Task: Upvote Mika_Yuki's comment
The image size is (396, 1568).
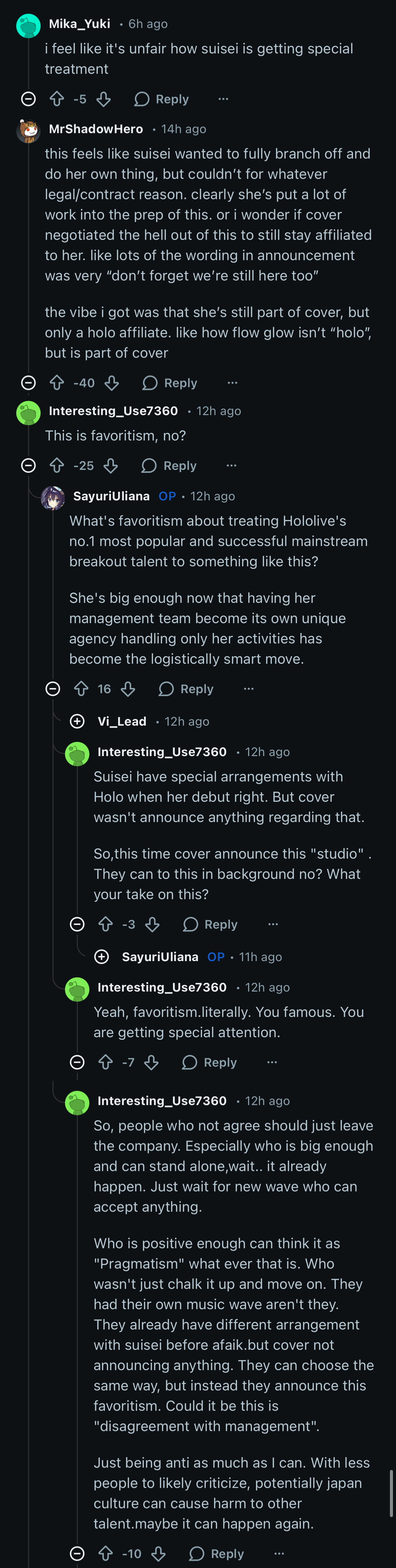Action: click(57, 98)
